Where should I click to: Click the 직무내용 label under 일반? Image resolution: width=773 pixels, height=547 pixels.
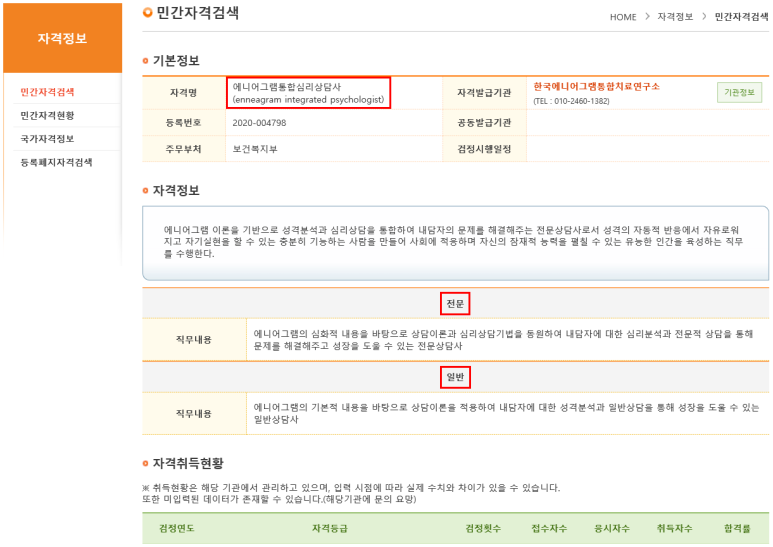[x=194, y=413]
